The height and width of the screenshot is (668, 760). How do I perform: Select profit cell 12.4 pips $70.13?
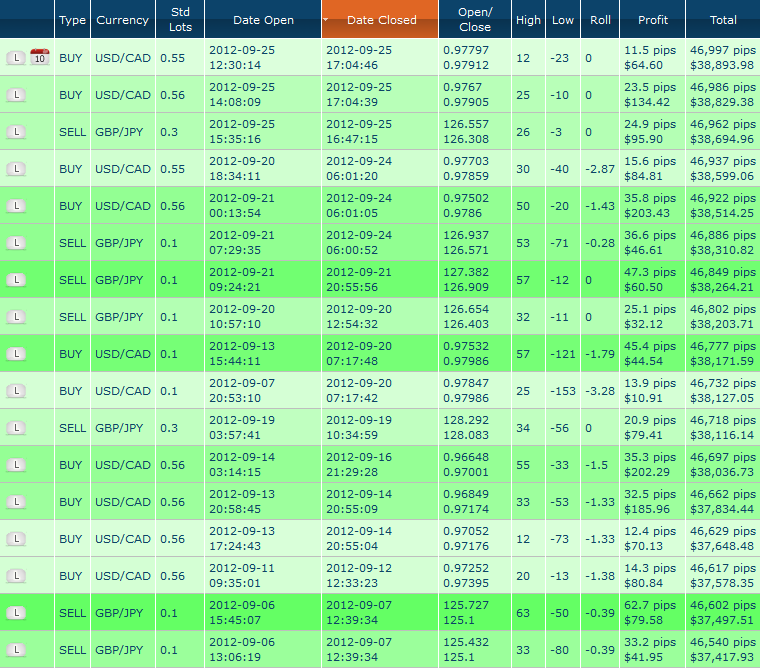(652, 539)
